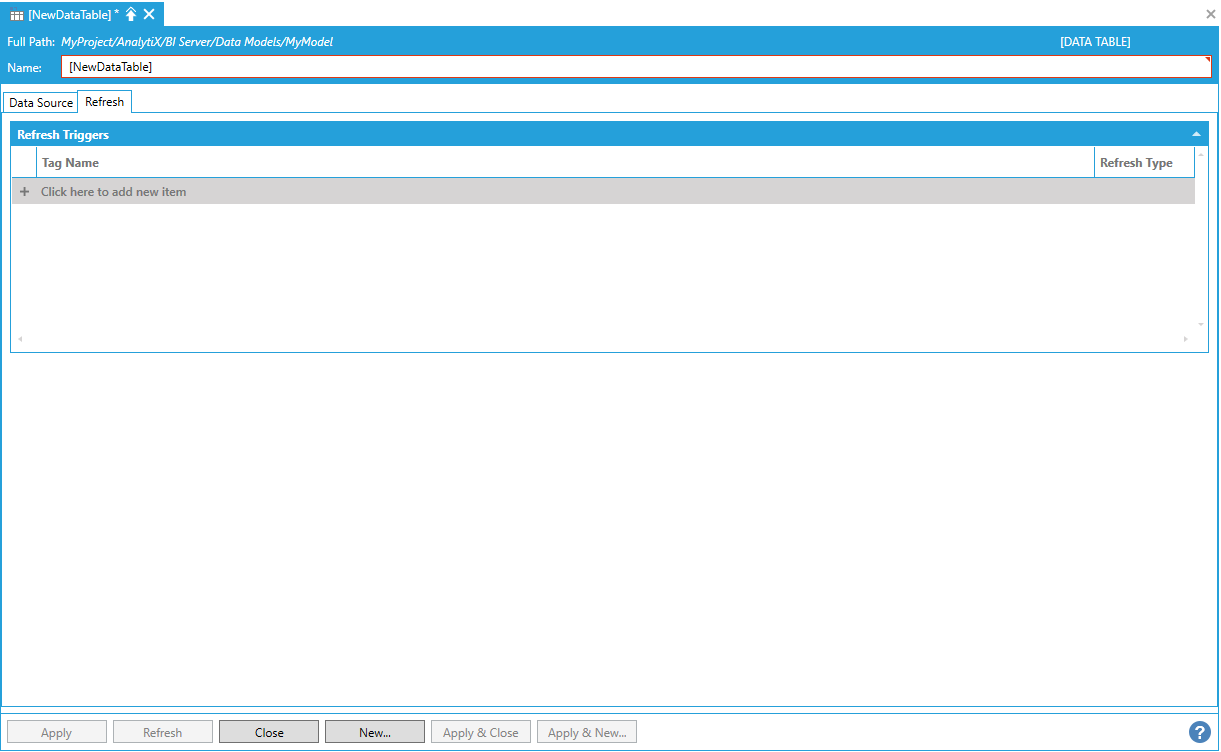Image resolution: width=1221 pixels, height=752 pixels.
Task: Click the grid's scroll down arrow
Action: [x=1201, y=324]
